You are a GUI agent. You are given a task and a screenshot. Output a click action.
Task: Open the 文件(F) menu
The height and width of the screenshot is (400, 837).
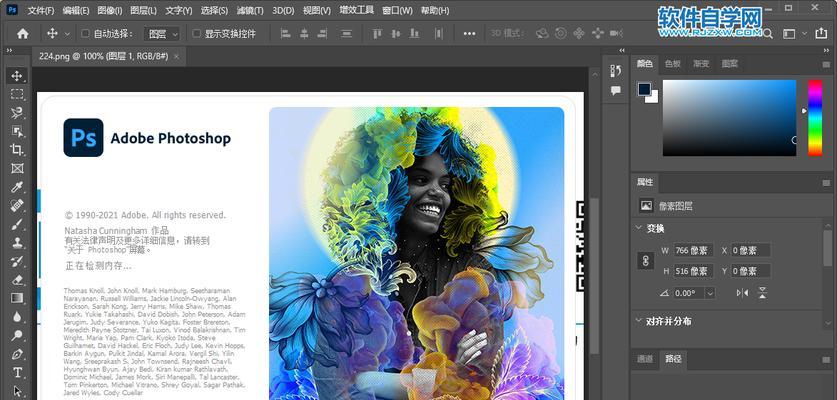click(41, 10)
